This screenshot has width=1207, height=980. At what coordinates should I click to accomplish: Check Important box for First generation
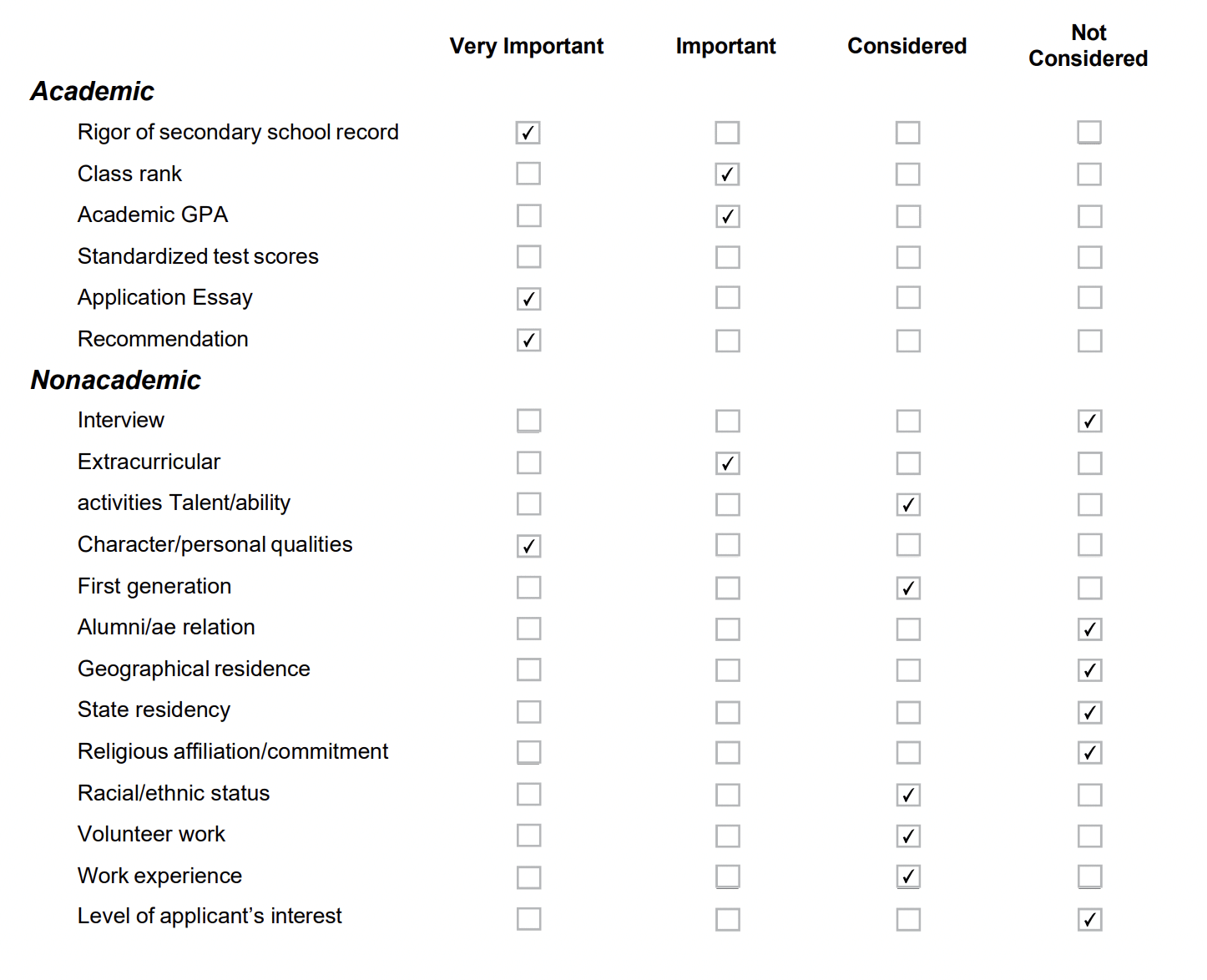pos(727,588)
